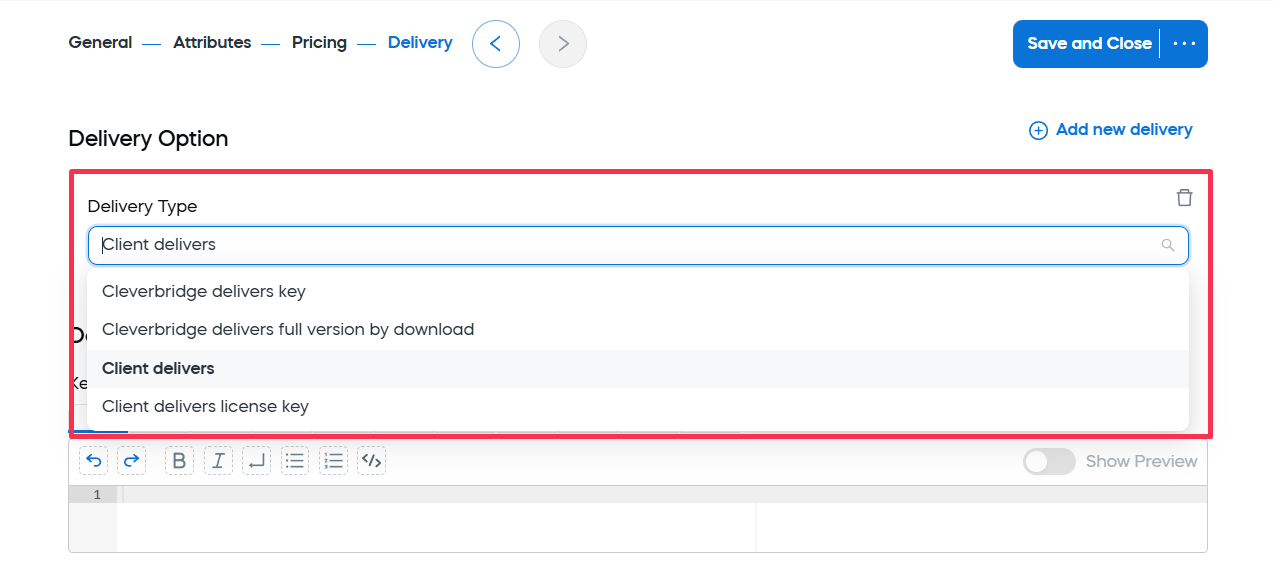Insert a bulleted list
Screen dimensions: 1273x575
click(295, 461)
